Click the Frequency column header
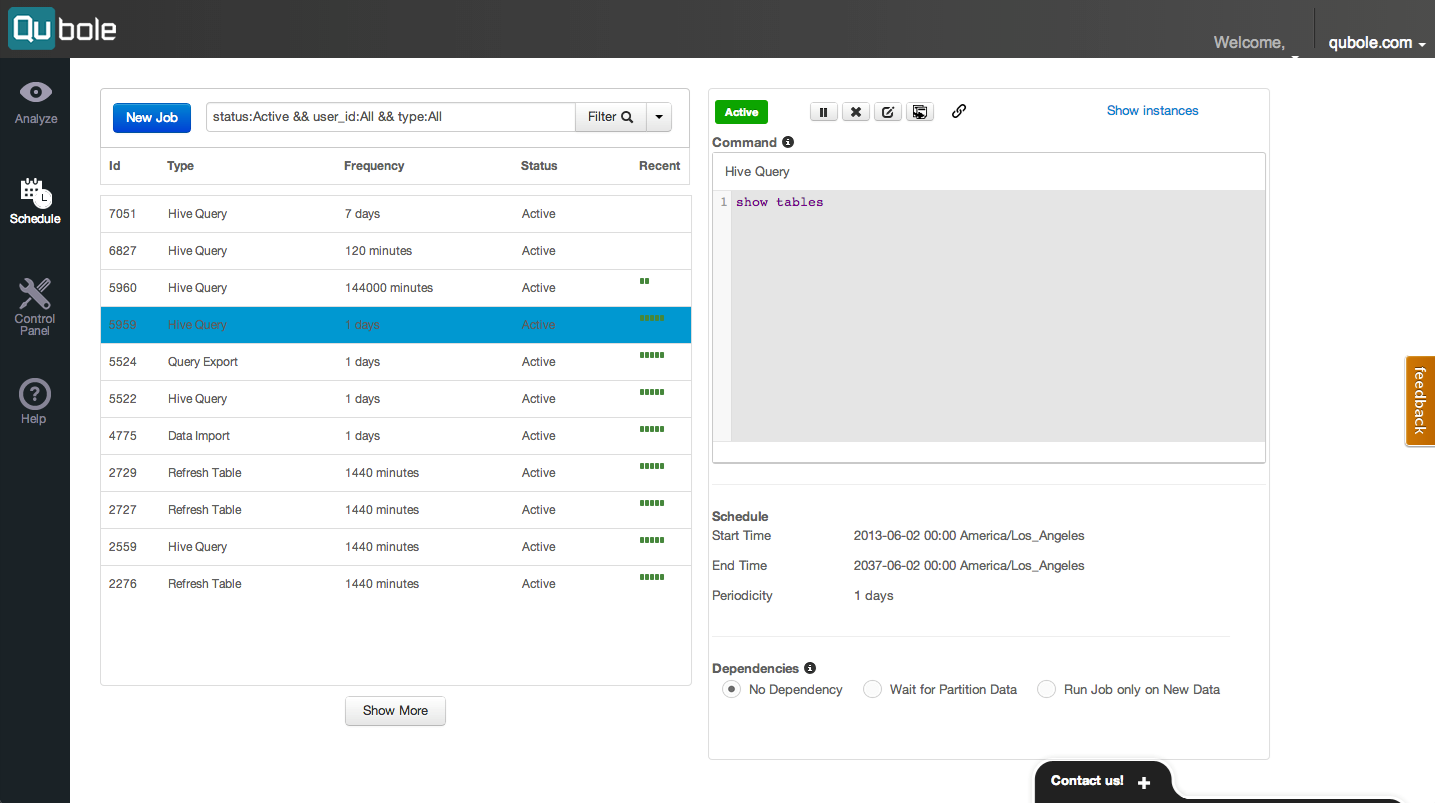The height and width of the screenshot is (803, 1435). pos(374,166)
